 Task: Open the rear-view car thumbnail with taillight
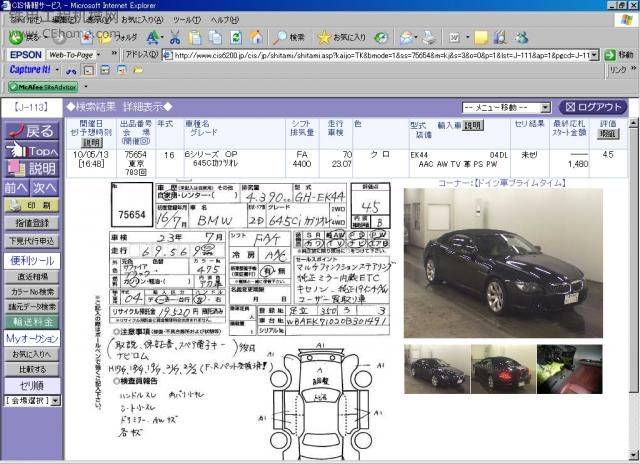(503, 369)
